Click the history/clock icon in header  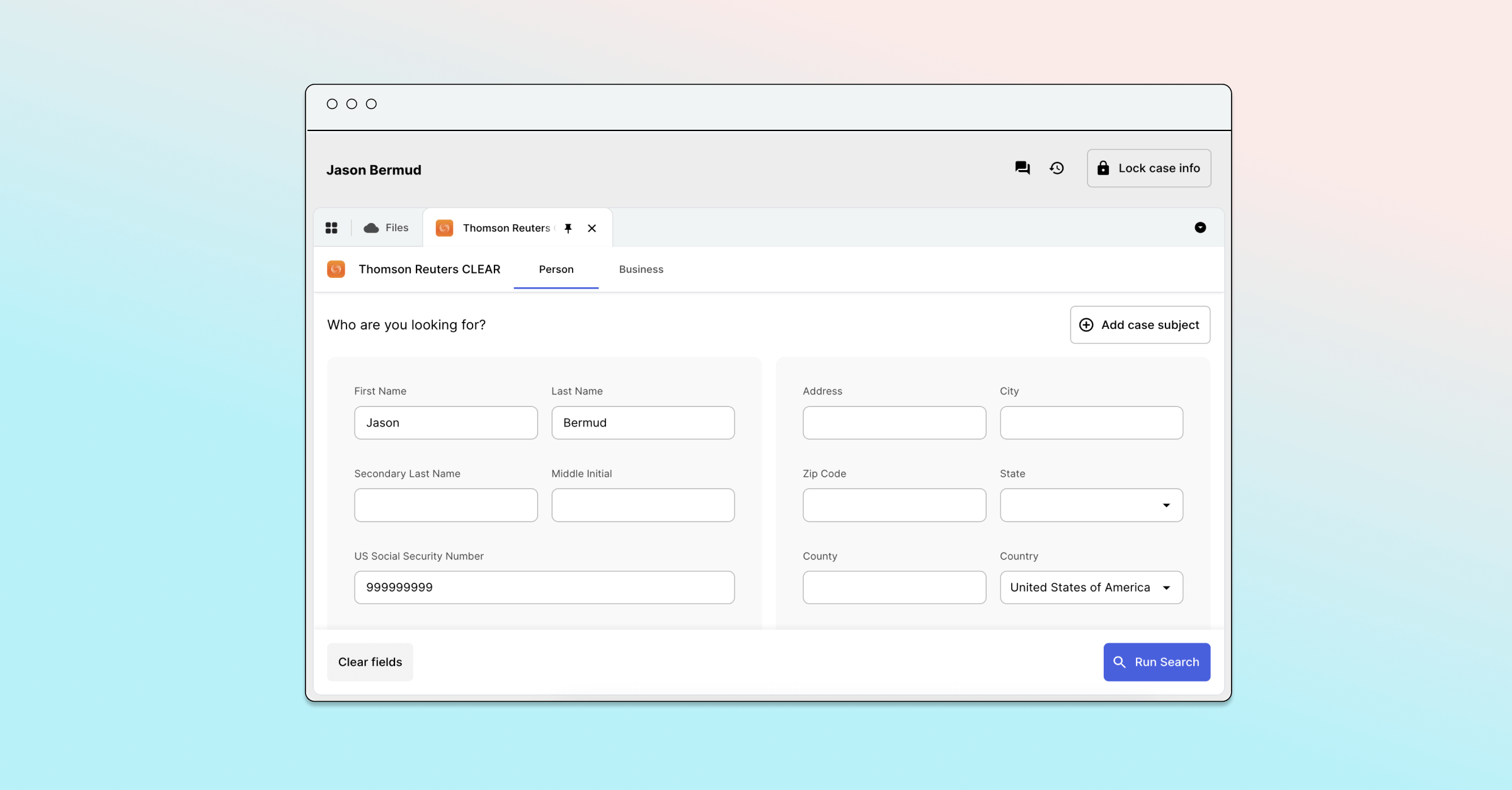(x=1057, y=168)
